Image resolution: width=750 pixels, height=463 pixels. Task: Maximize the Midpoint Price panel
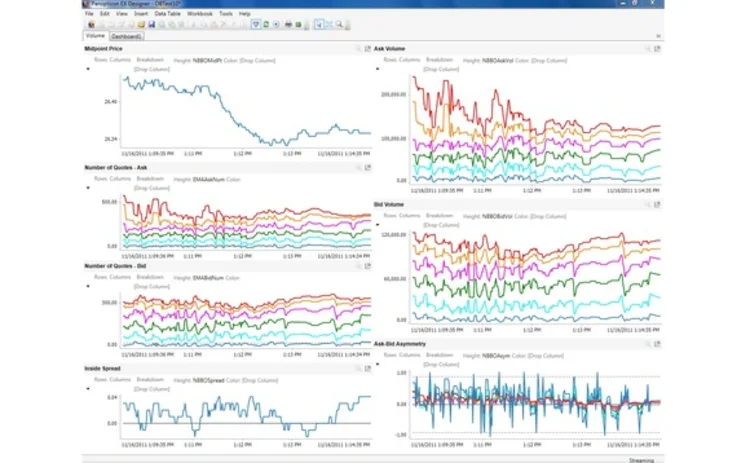368,49
